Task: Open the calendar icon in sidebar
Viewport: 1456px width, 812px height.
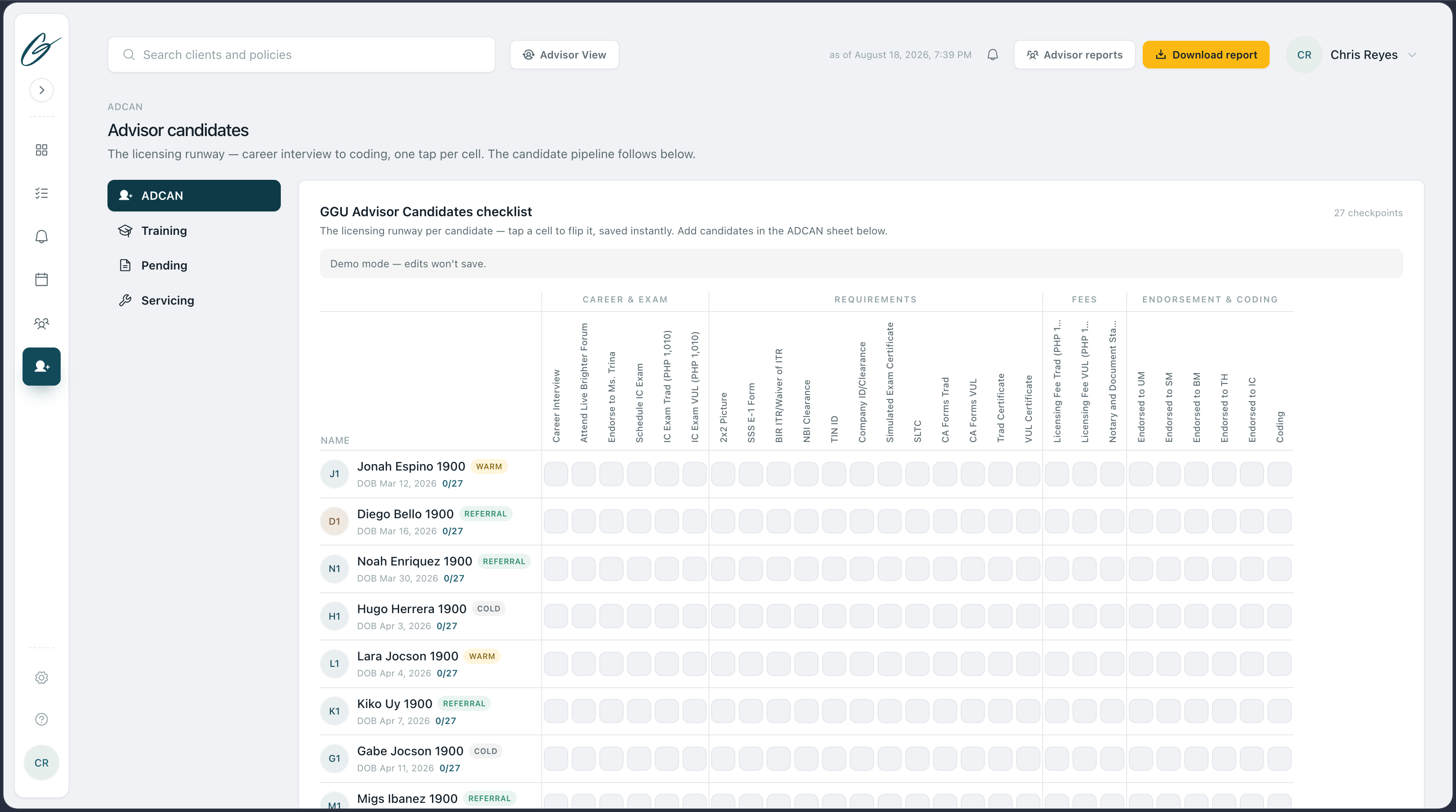Action: (x=41, y=279)
